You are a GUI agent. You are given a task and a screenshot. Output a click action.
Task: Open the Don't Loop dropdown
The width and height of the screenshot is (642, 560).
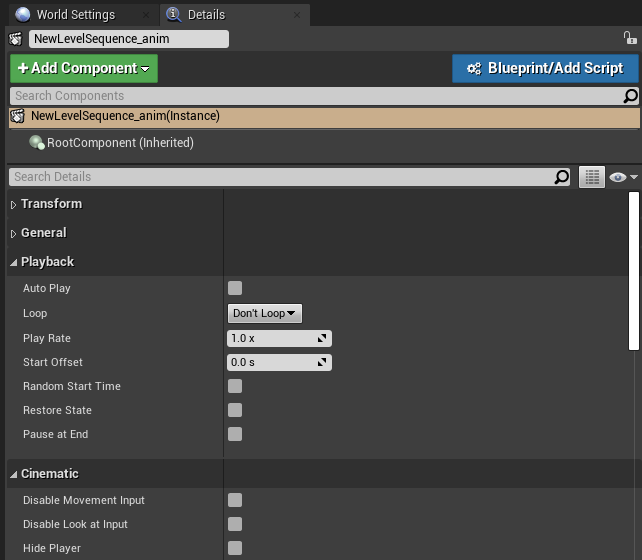(x=264, y=313)
